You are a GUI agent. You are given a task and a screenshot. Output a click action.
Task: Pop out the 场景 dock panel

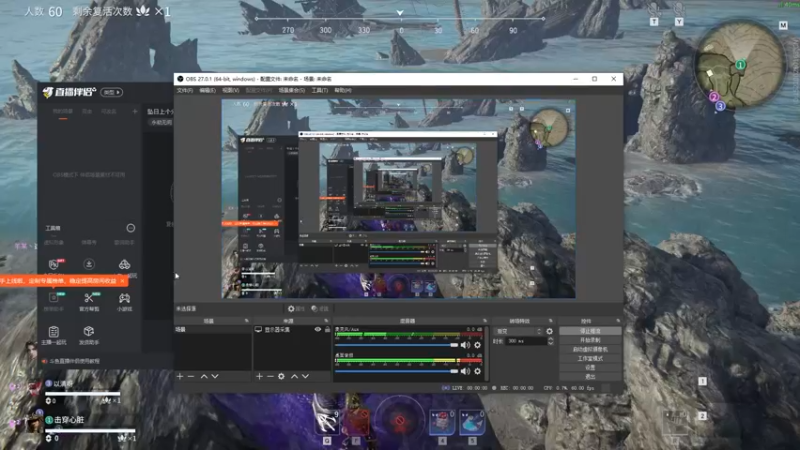(246, 321)
